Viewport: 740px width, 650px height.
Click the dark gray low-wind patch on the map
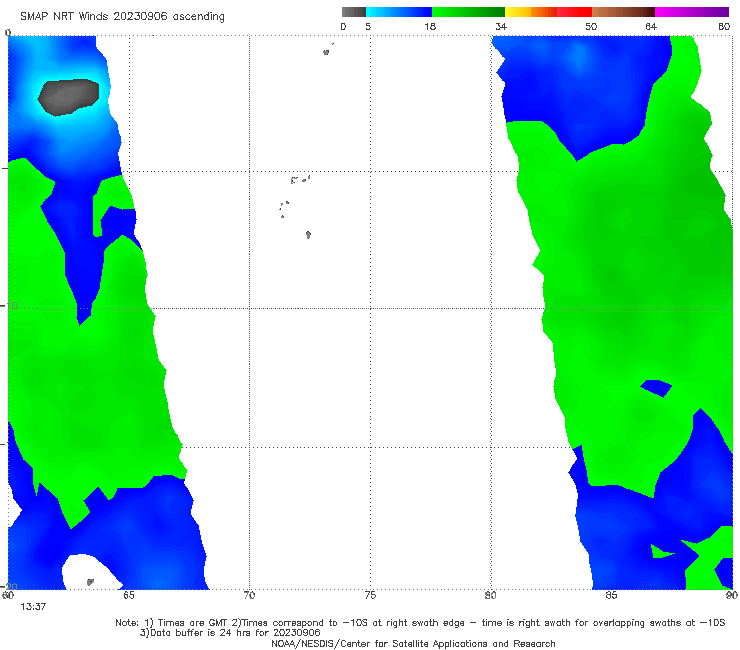(68, 97)
